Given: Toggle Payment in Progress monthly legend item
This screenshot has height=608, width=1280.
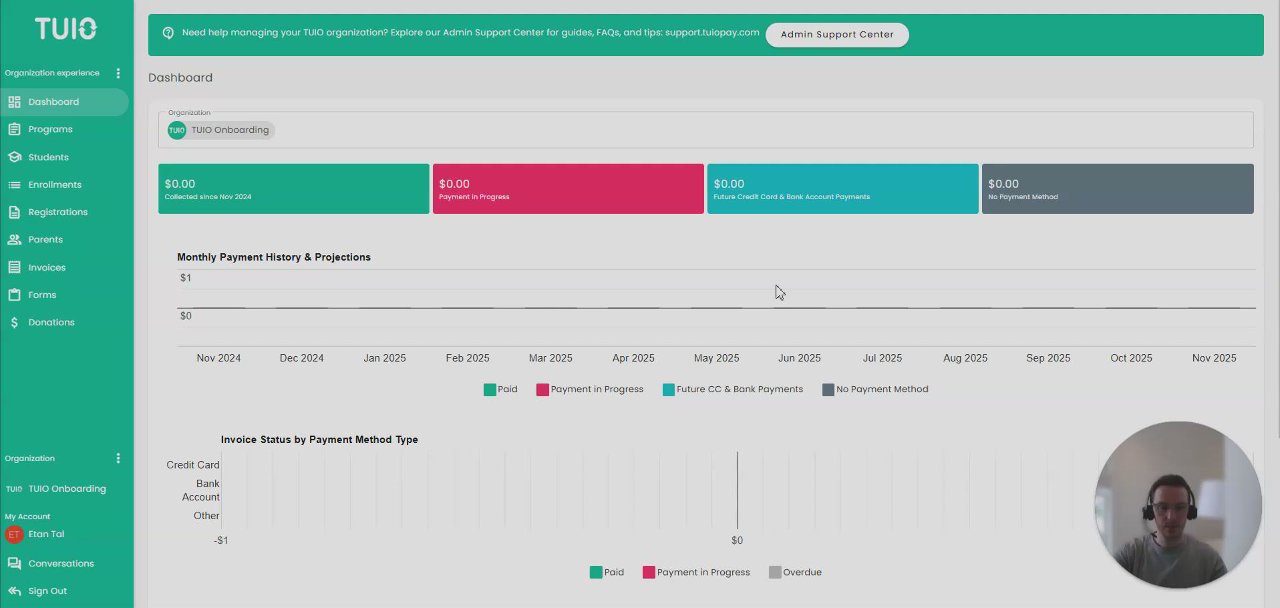Looking at the screenshot, I should click(590, 389).
